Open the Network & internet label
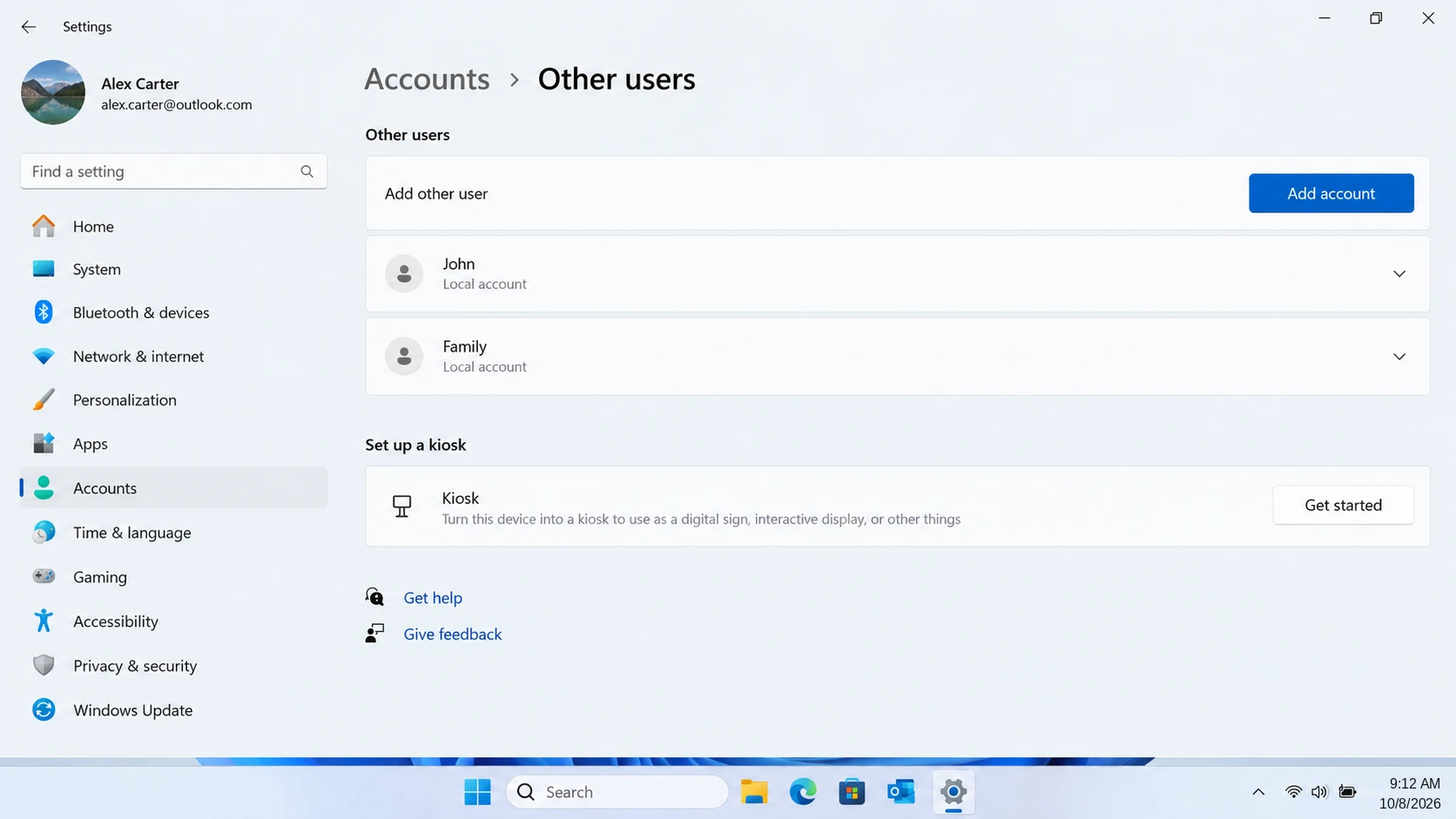Viewport: 1456px width, 819px height. point(138,356)
